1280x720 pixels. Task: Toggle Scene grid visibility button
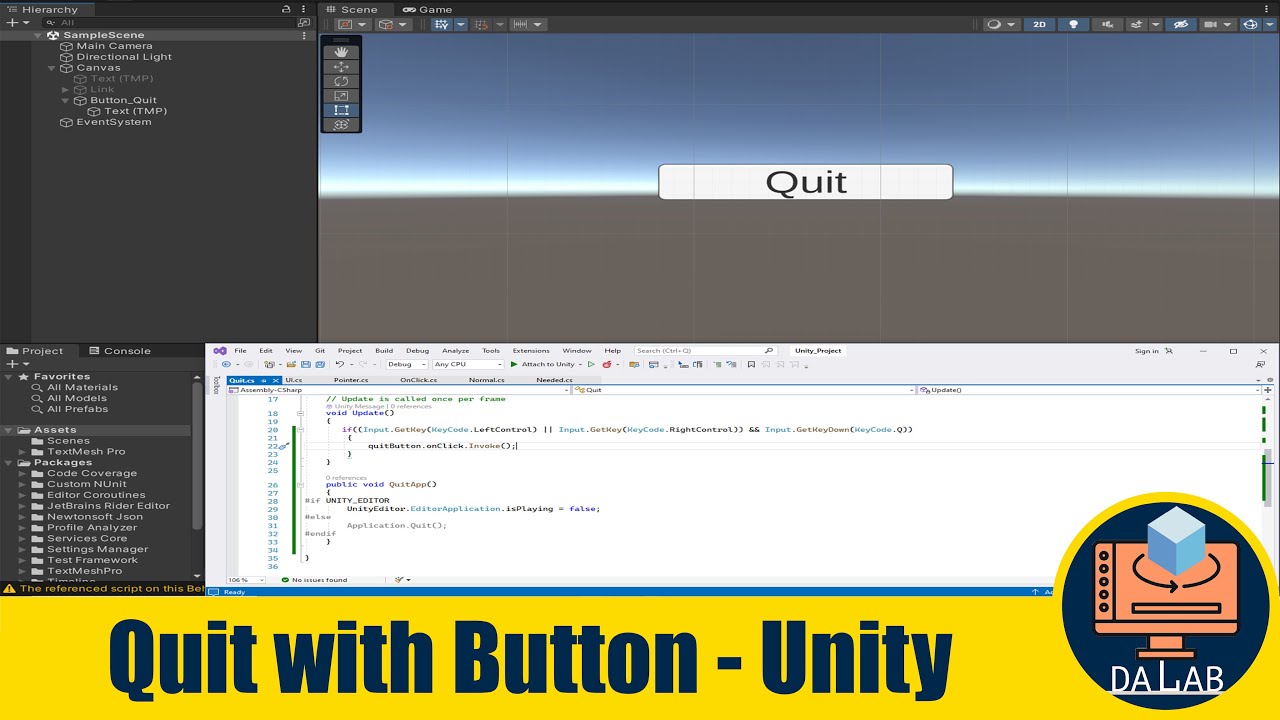(x=442, y=24)
